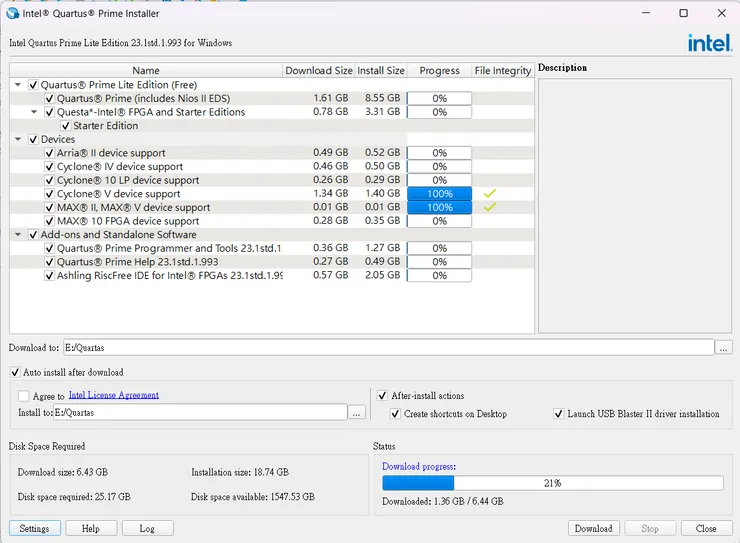This screenshot has width=740, height=543.
Task: Uncheck Quartus Prime Programmer and Tools
Action: pyautogui.click(x=50, y=249)
